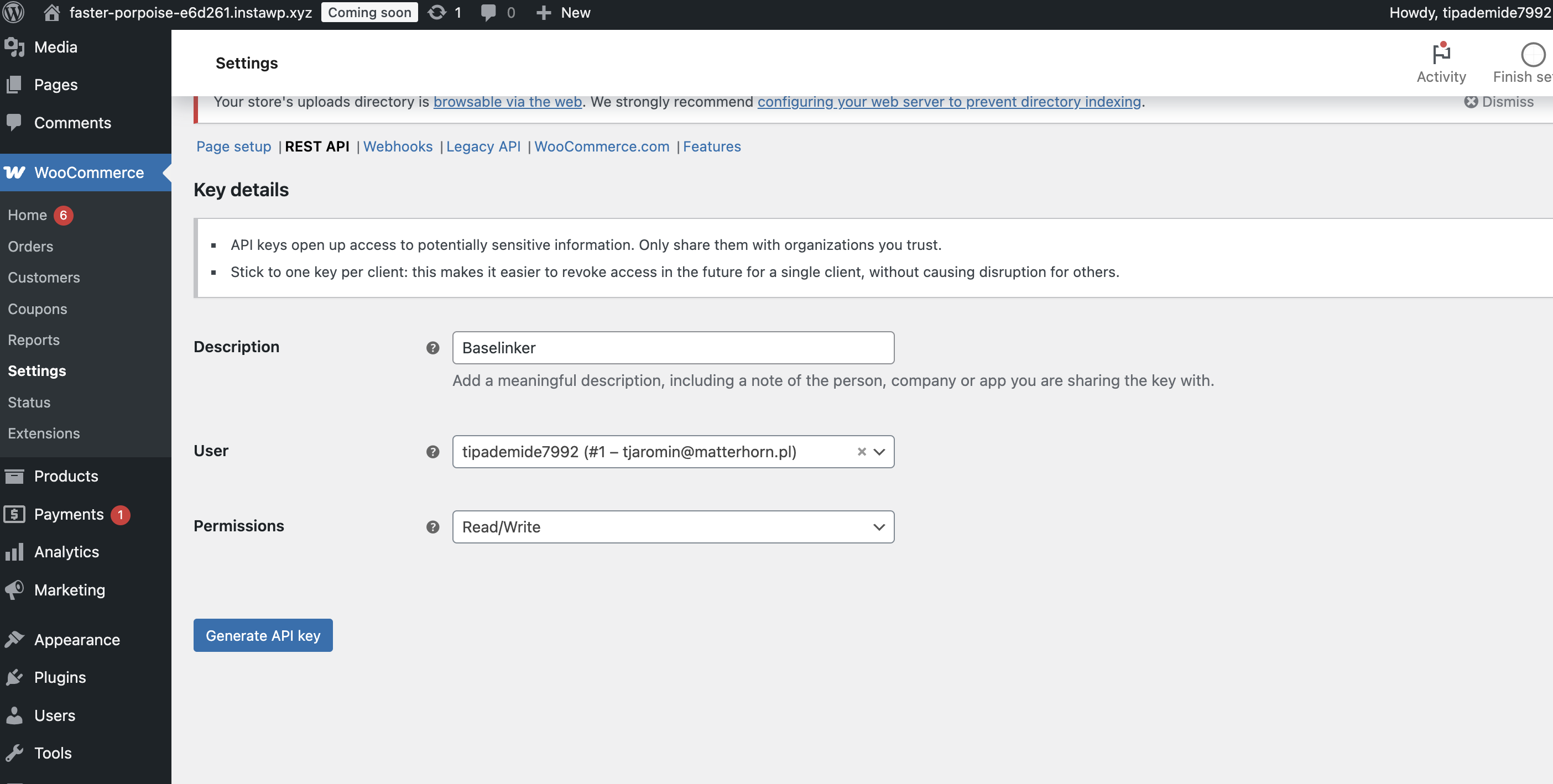Click the site name faster-porpoise-e6d261.instawp.xyz

point(190,13)
